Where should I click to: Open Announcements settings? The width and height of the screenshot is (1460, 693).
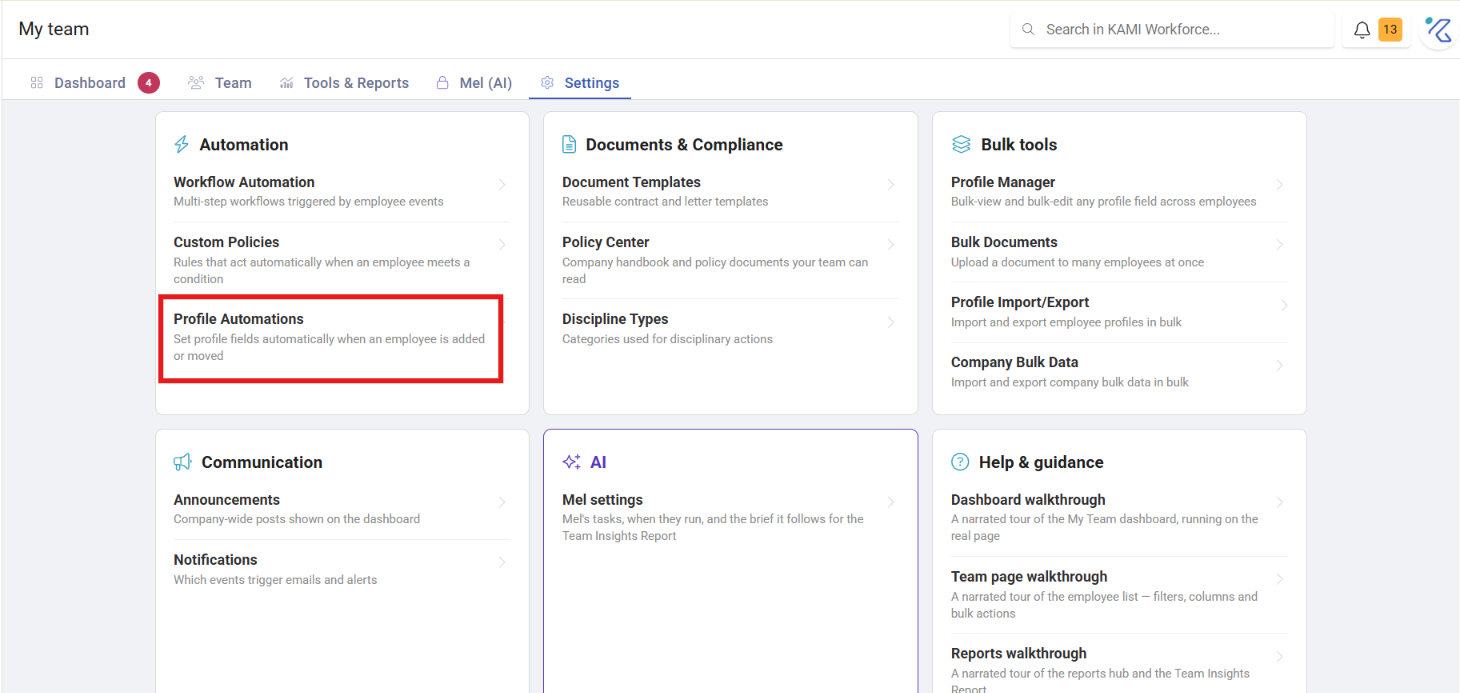coord(341,508)
